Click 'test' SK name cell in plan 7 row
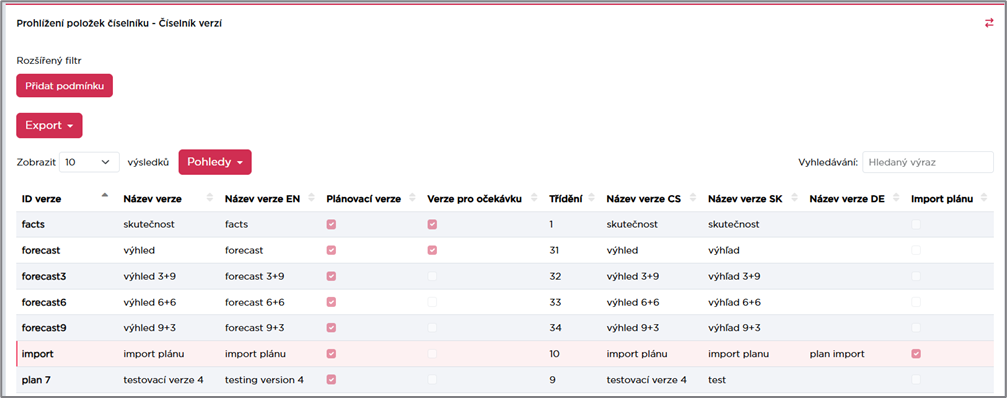 pyautogui.click(x=717, y=379)
